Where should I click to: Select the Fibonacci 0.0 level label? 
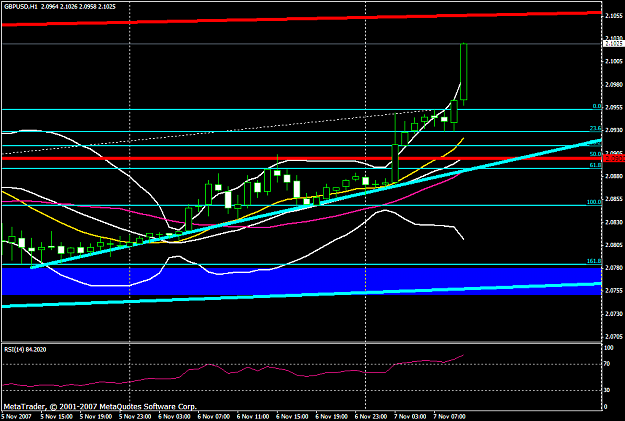point(597,106)
